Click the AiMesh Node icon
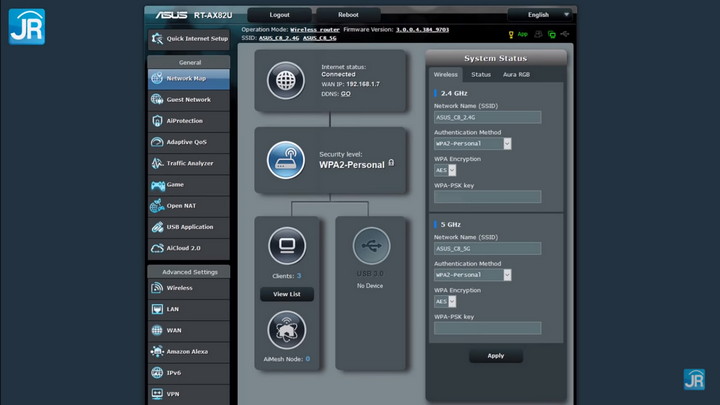This screenshot has width=720, height=405. [287, 330]
